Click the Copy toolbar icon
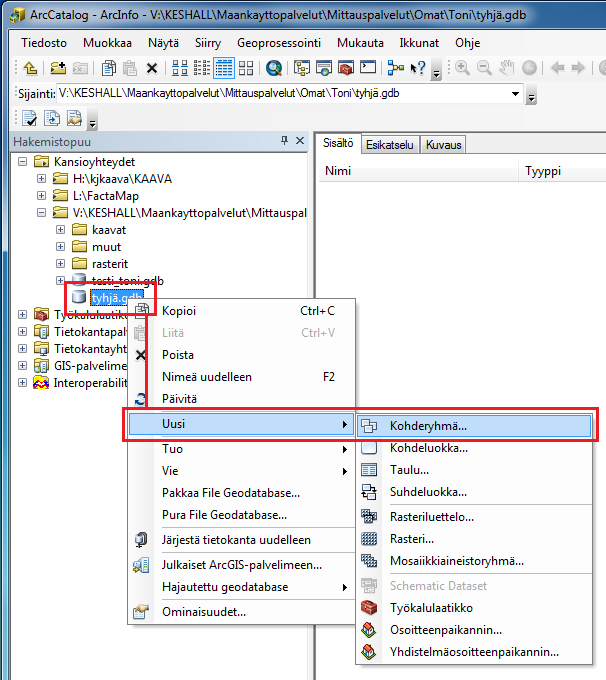The width and height of the screenshot is (606, 680). click(108, 68)
